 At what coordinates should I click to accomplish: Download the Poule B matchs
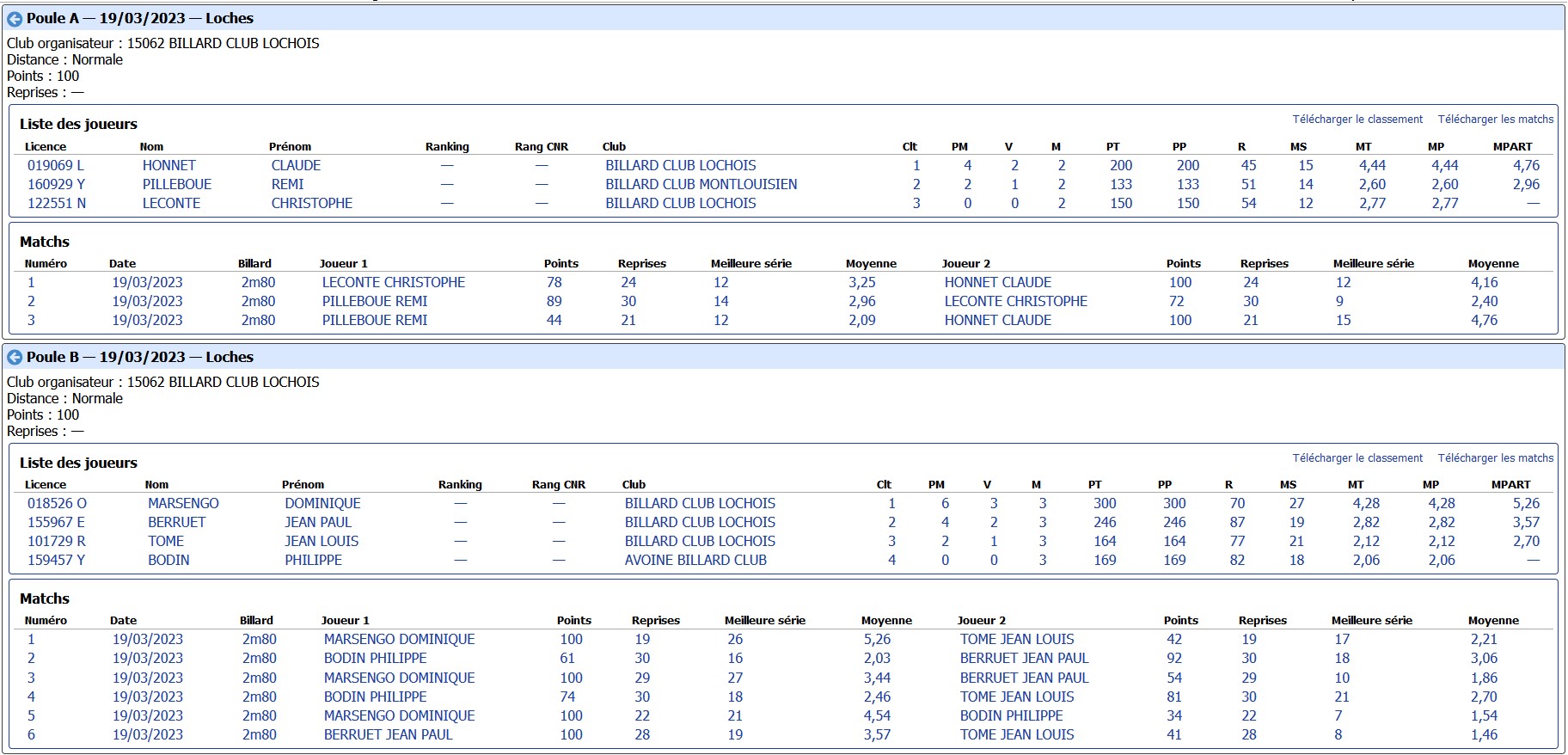coord(1496,458)
